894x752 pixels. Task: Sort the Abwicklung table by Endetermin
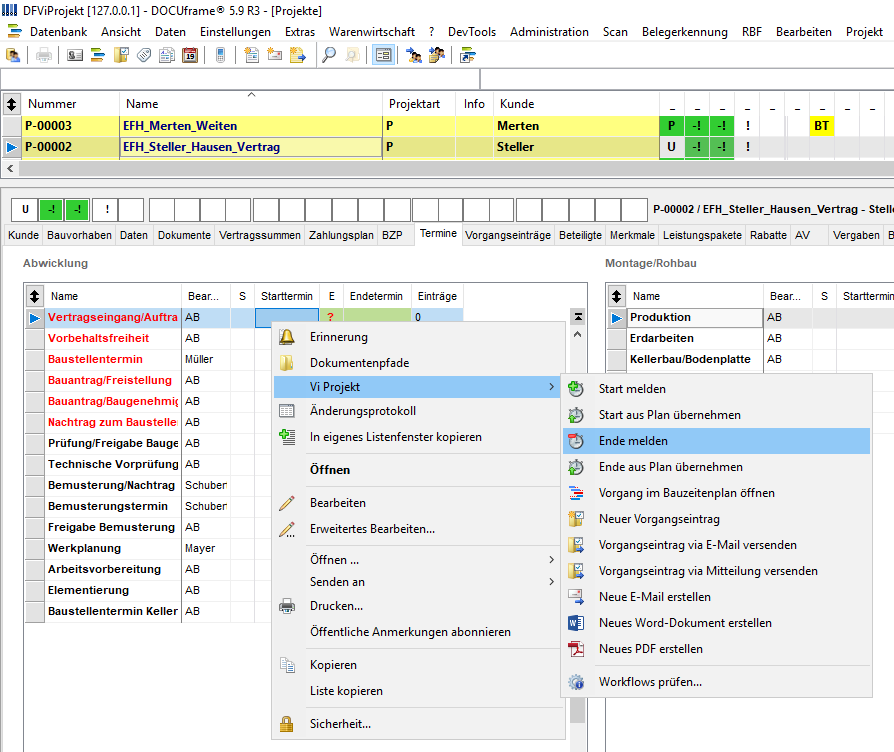click(376, 296)
